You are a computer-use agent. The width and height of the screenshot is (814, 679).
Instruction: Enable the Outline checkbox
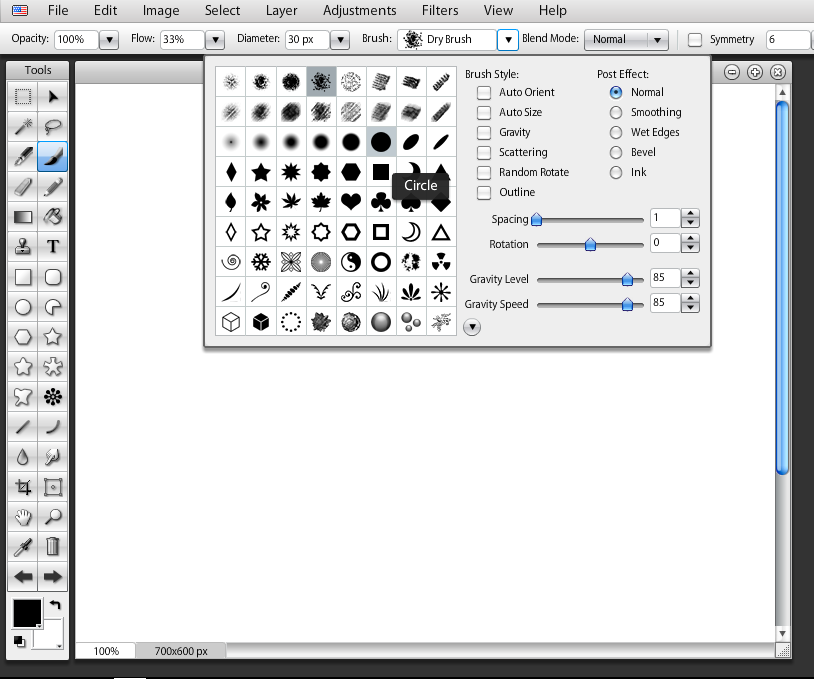pyautogui.click(x=484, y=193)
